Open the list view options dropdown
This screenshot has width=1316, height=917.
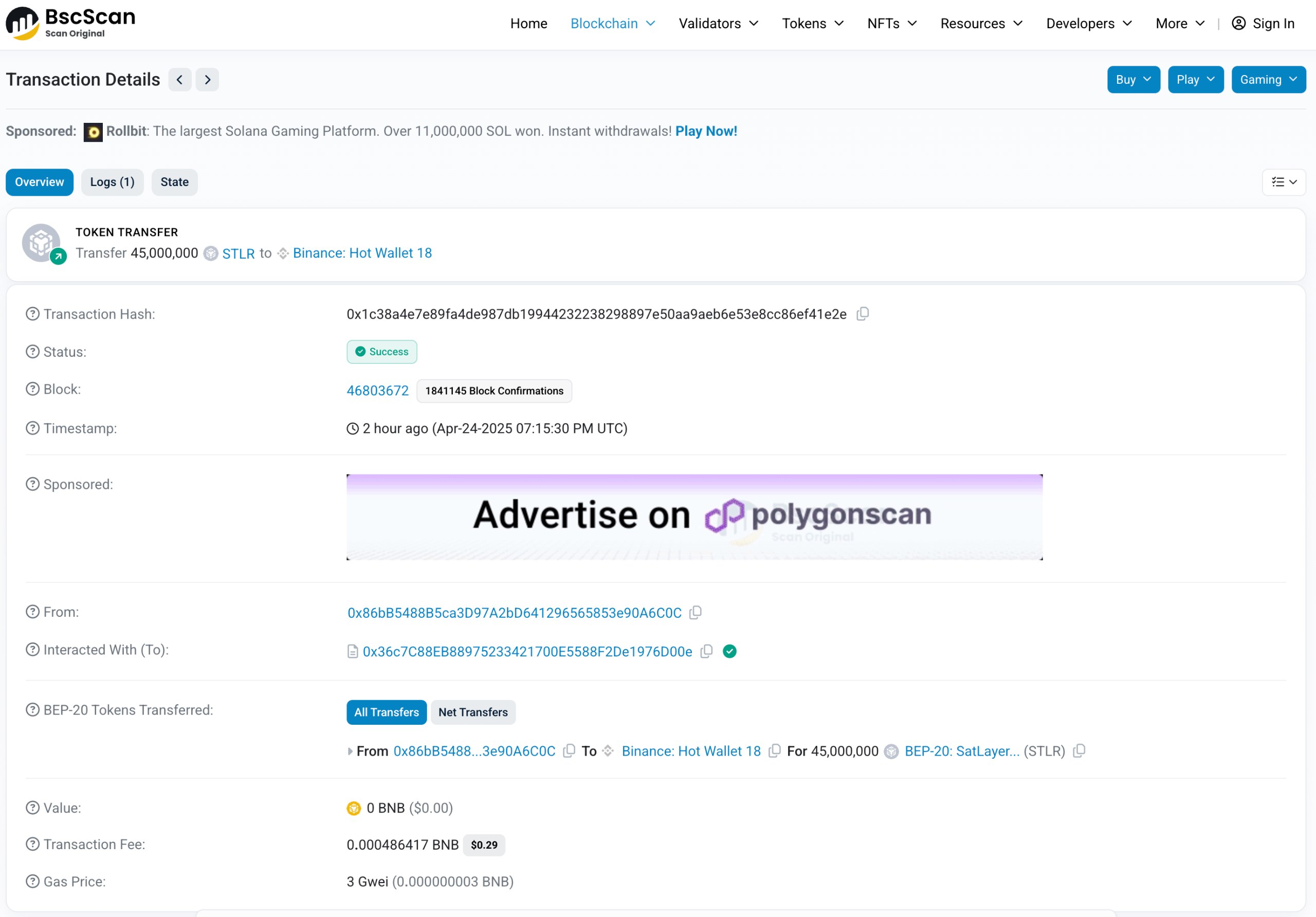(x=1284, y=182)
